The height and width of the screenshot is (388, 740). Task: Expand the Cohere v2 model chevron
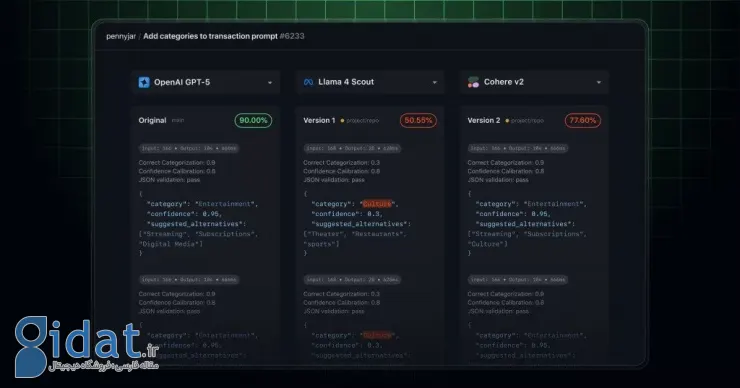(599, 83)
